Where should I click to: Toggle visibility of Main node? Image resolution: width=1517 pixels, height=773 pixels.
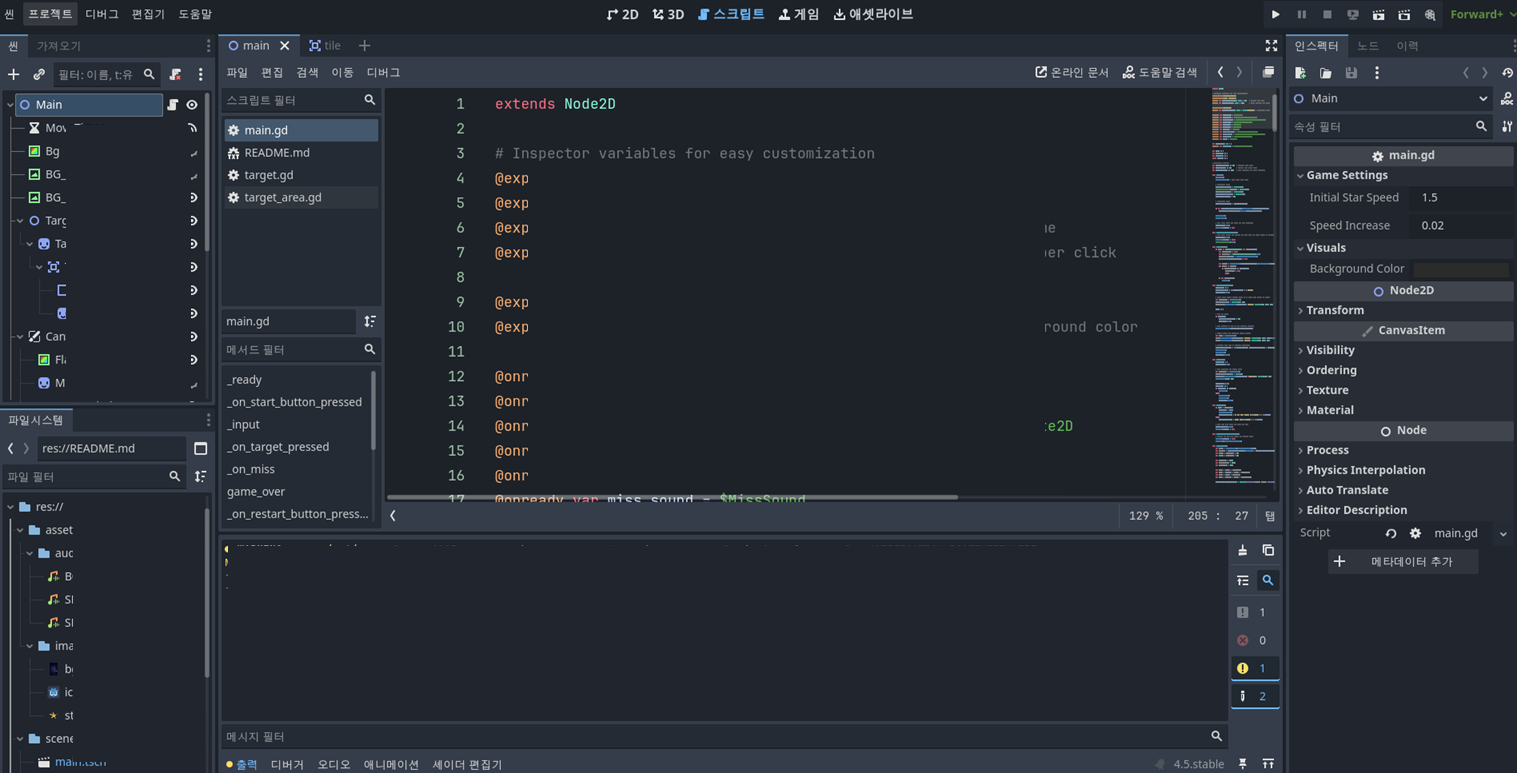point(192,104)
